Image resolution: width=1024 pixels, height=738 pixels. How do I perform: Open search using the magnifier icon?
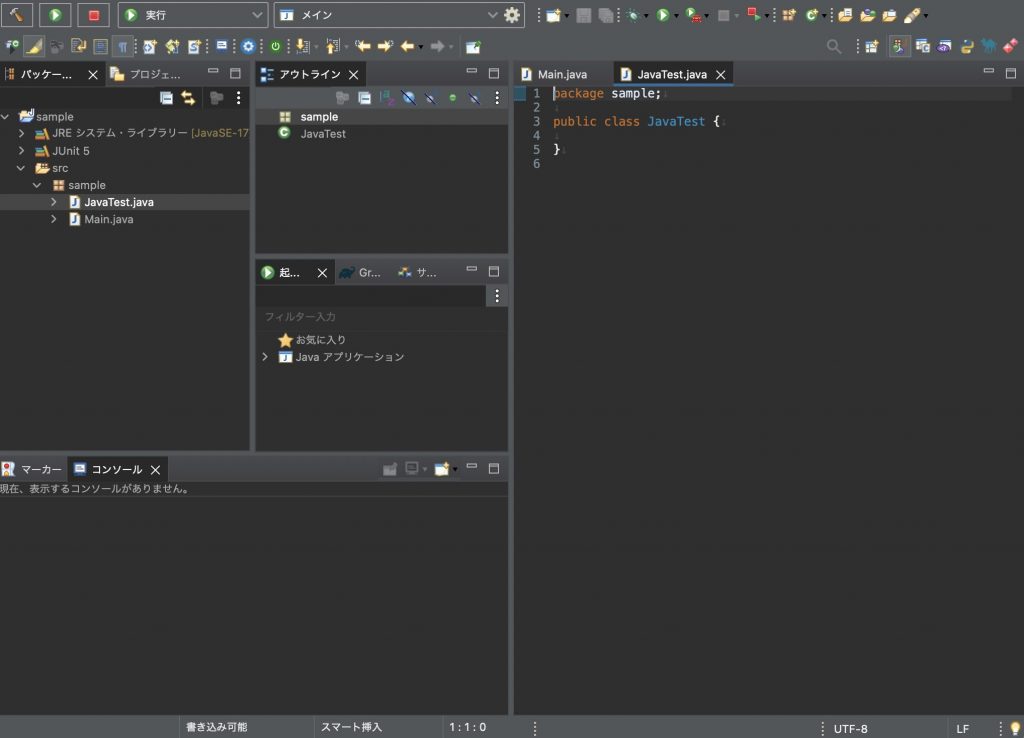833,46
